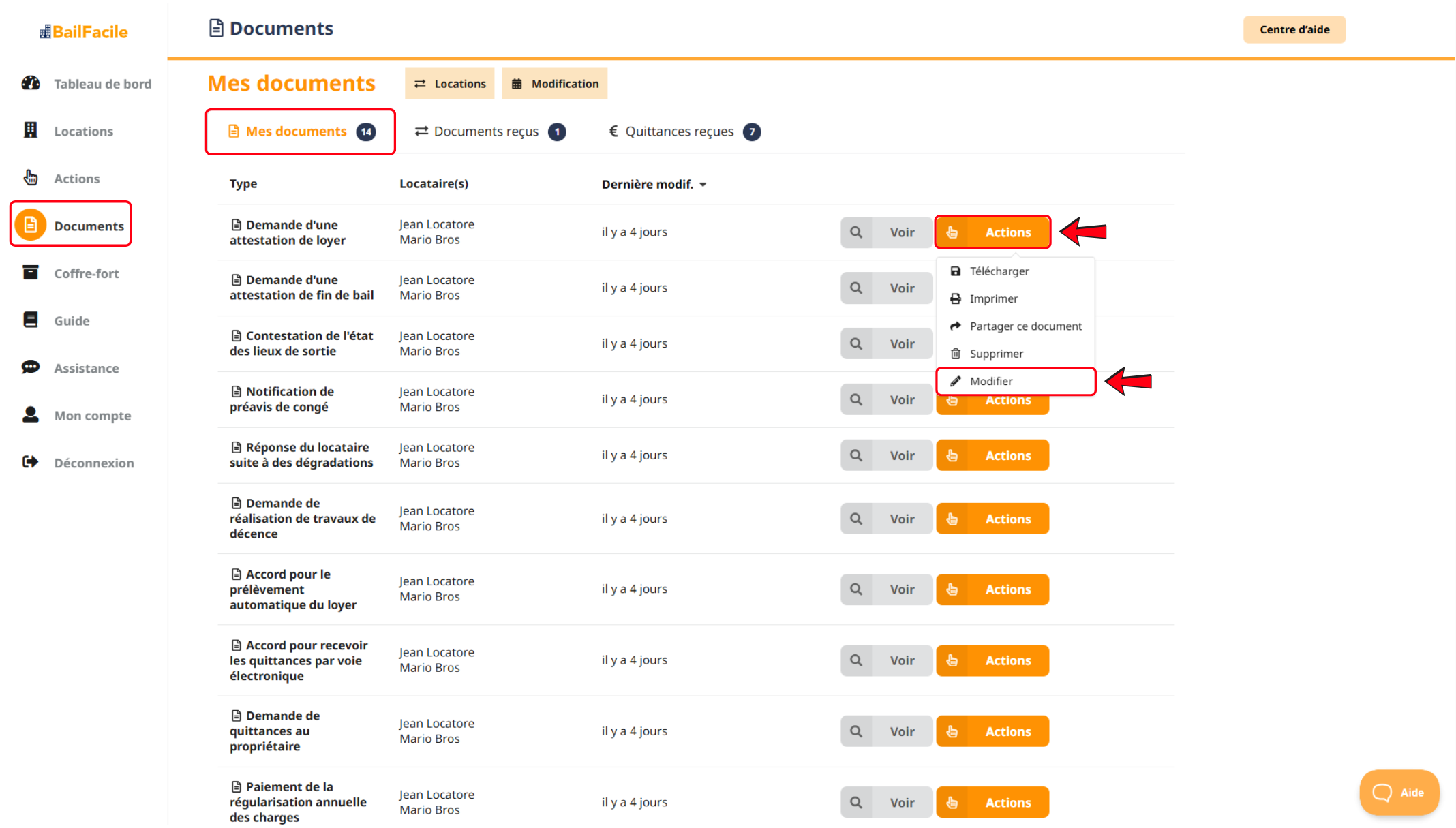Click the Modification filter button
Screen dimensions: 1456x828
555,84
